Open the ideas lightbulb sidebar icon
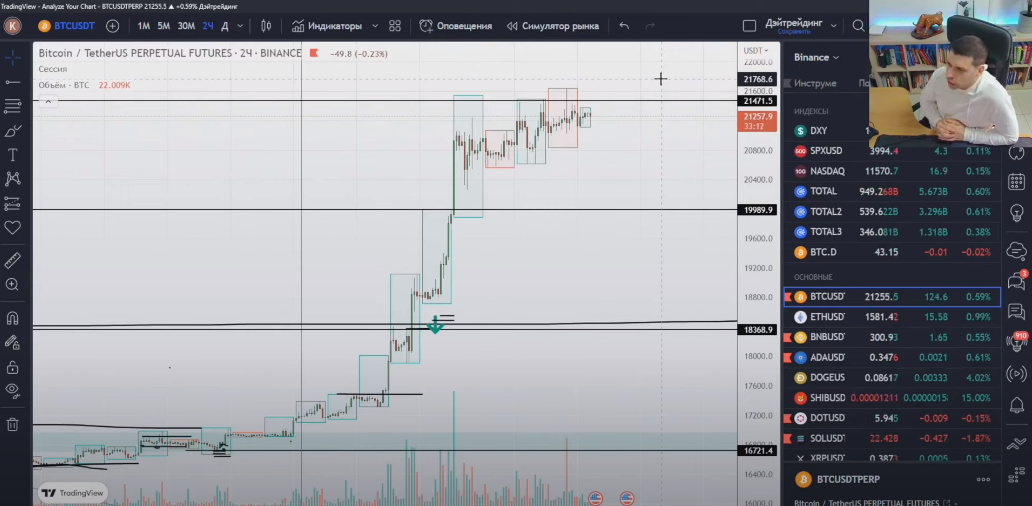The height and width of the screenshot is (506, 1032). (x=1016, y=213)
